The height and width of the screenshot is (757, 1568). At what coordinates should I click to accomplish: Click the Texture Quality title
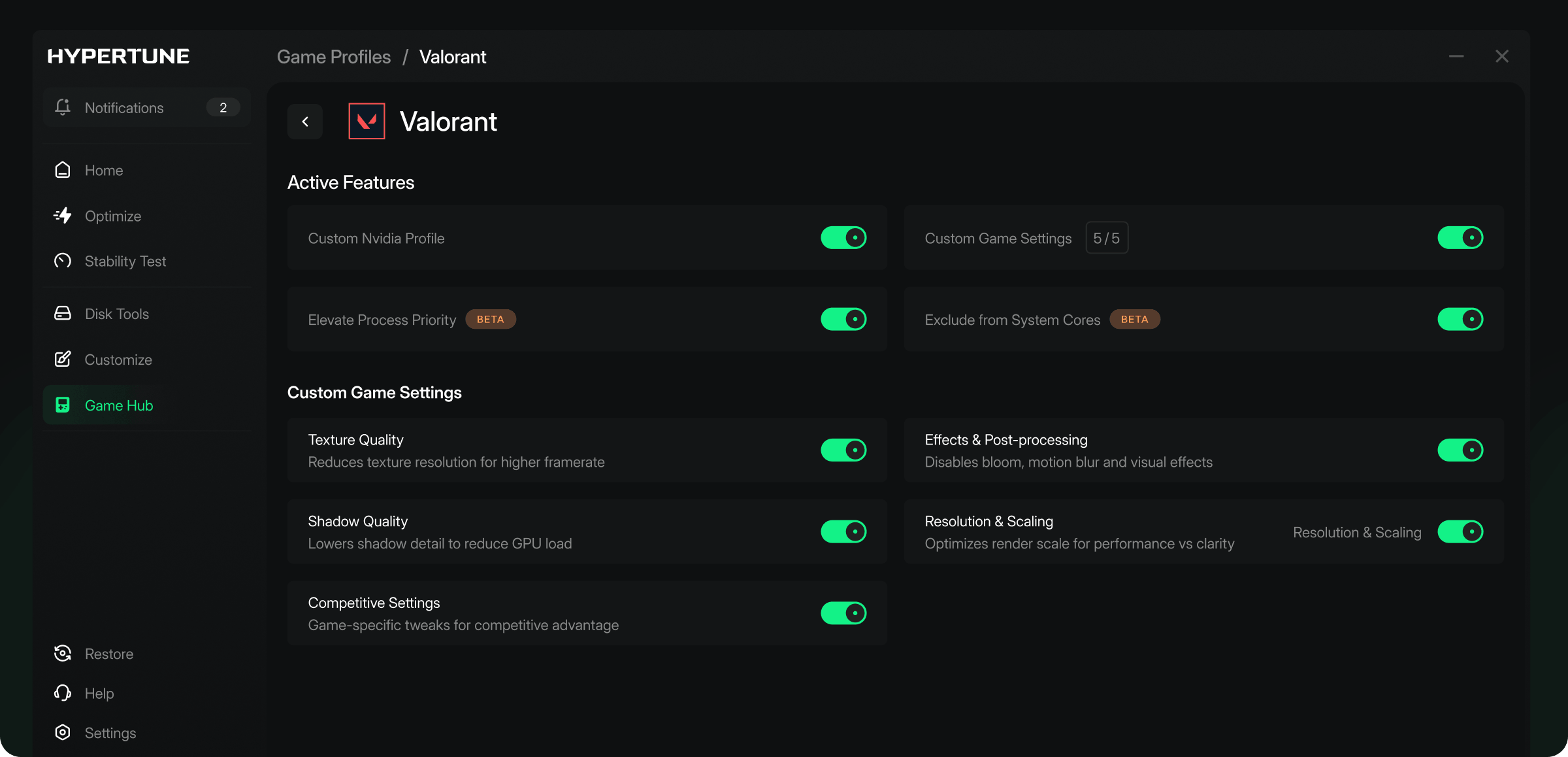(x=355, y=440)
